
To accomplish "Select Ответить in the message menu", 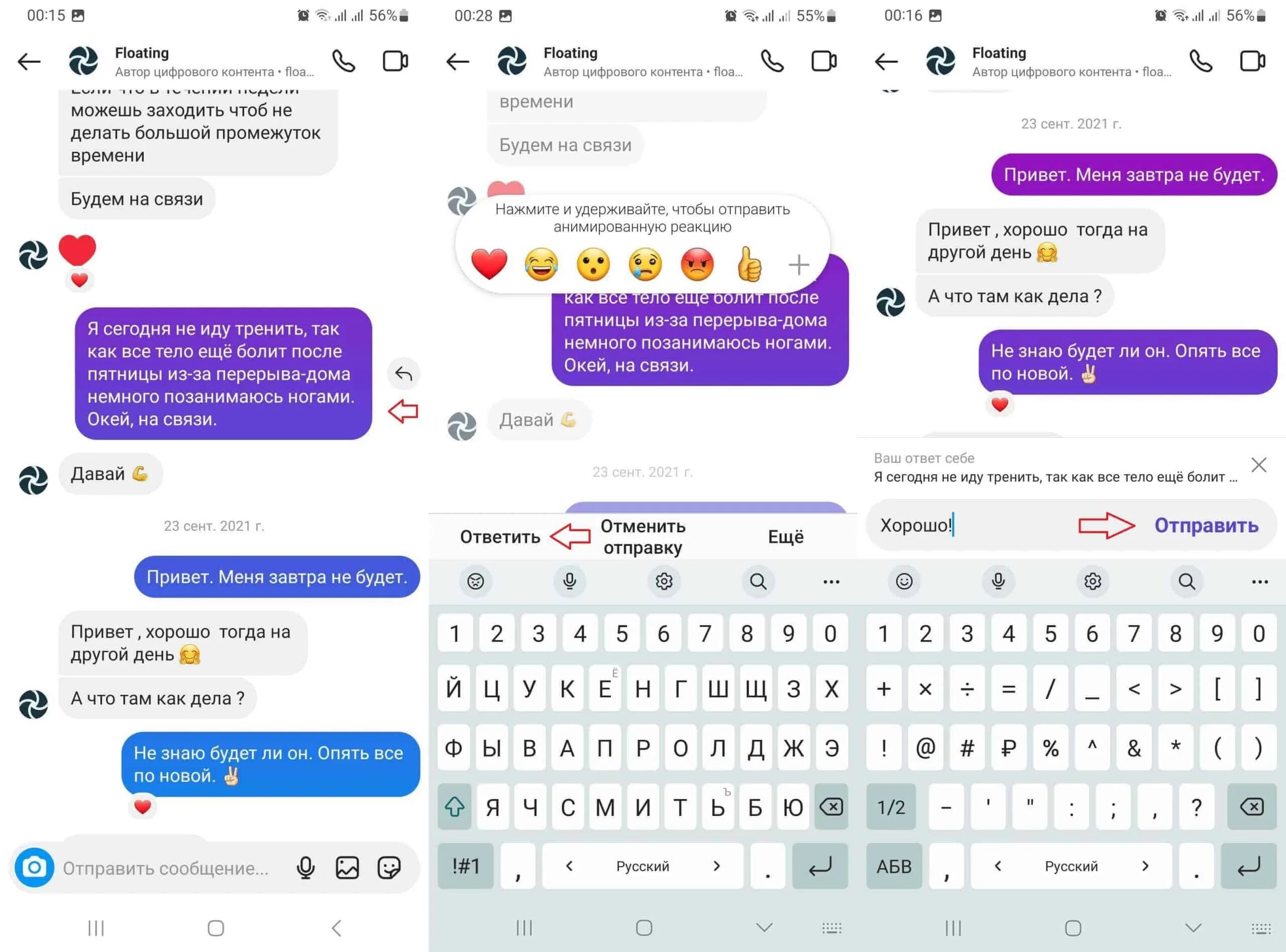I will click(500, 537).
